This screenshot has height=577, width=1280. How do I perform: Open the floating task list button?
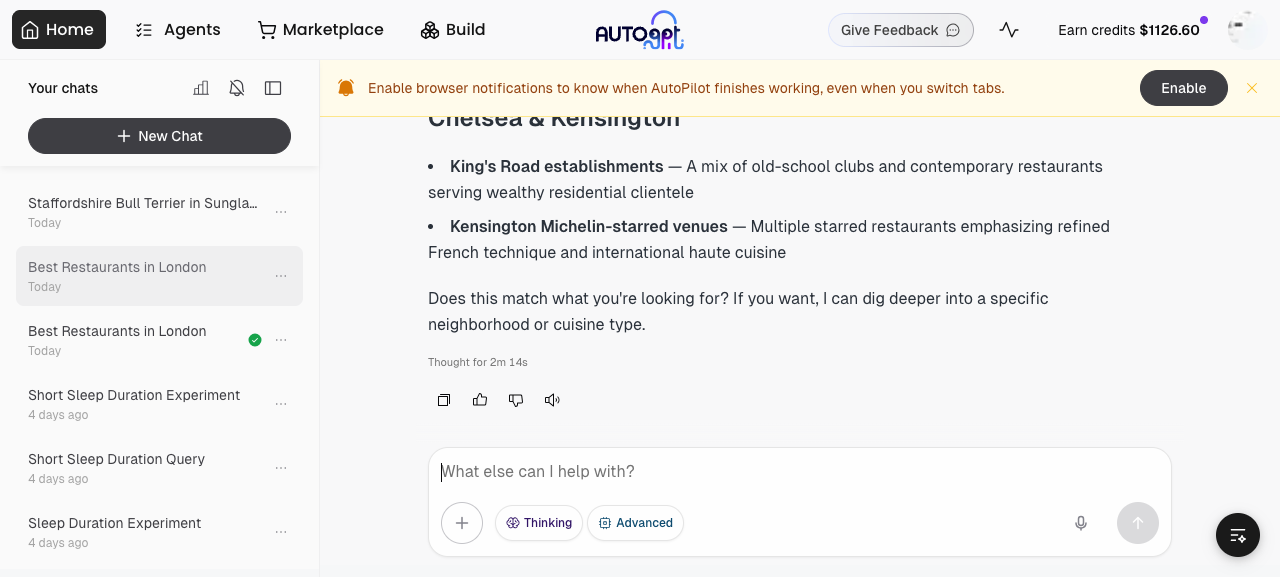(x=1238, y=535)
